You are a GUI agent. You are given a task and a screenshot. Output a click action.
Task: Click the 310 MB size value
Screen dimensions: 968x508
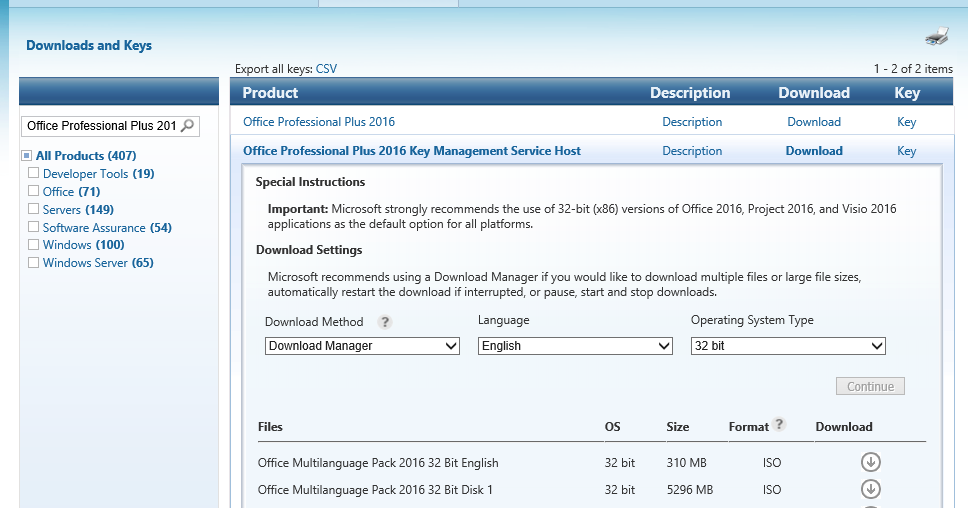[686, 462]
